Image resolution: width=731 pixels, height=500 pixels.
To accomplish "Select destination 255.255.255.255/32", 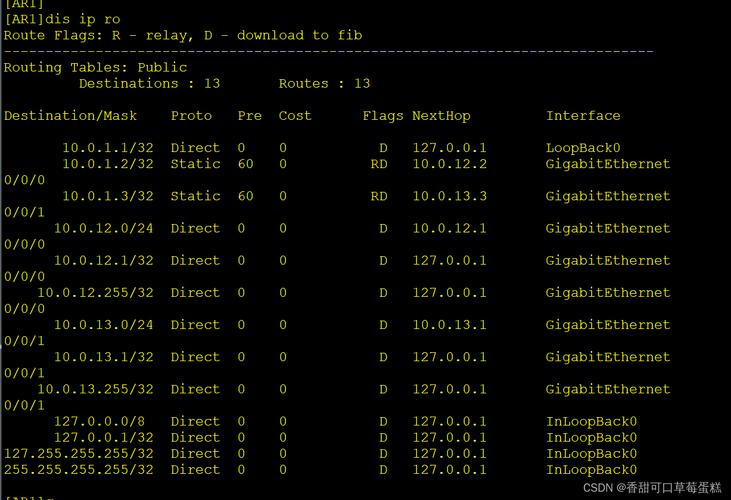I will [78, 470].
